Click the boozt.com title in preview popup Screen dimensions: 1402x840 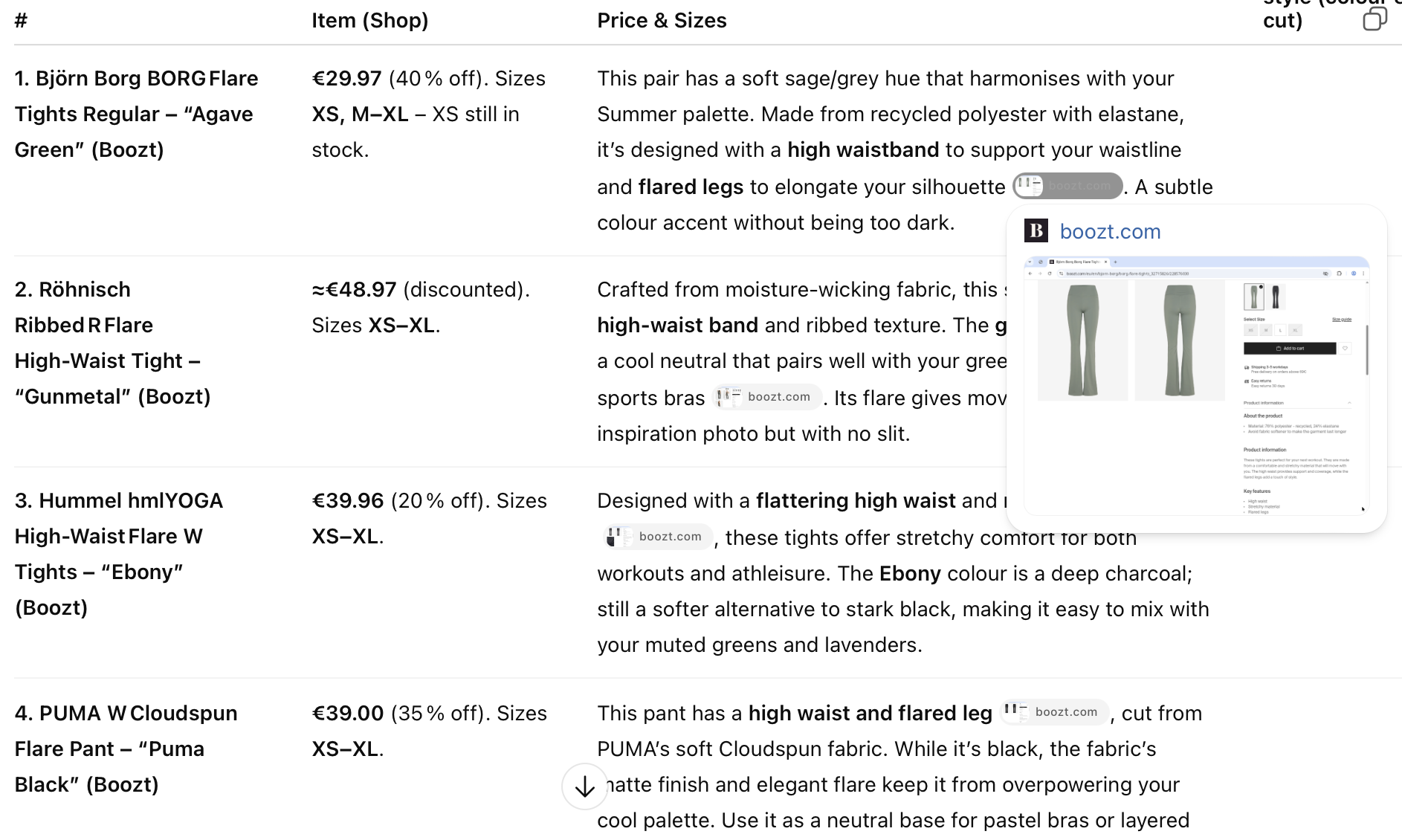coord(1110,232)
